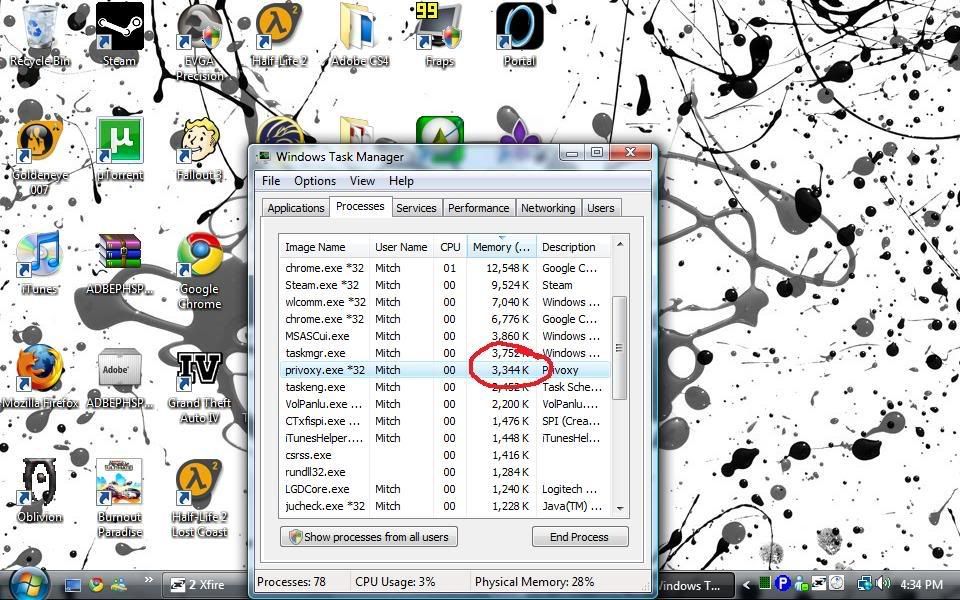The width and height of the screenshot is (960, 600).
Task: Select the LGDCore.exe process row
Action: (445, 489)
